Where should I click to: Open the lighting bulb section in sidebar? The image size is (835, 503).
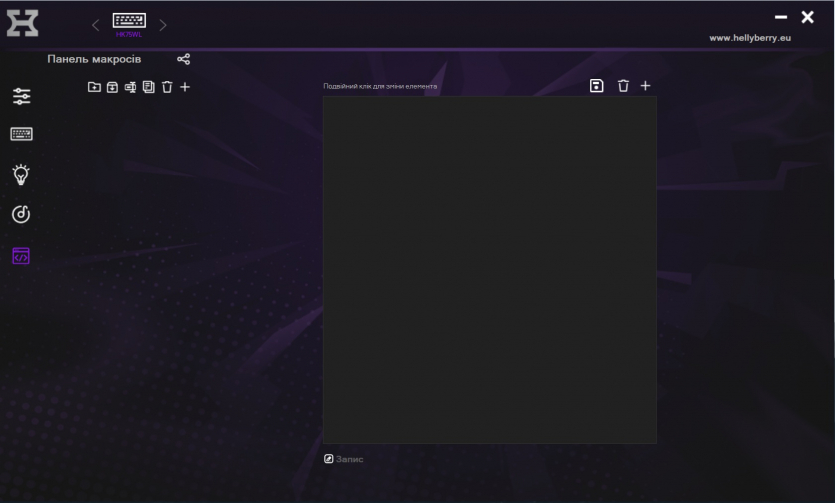coord(21,174)
